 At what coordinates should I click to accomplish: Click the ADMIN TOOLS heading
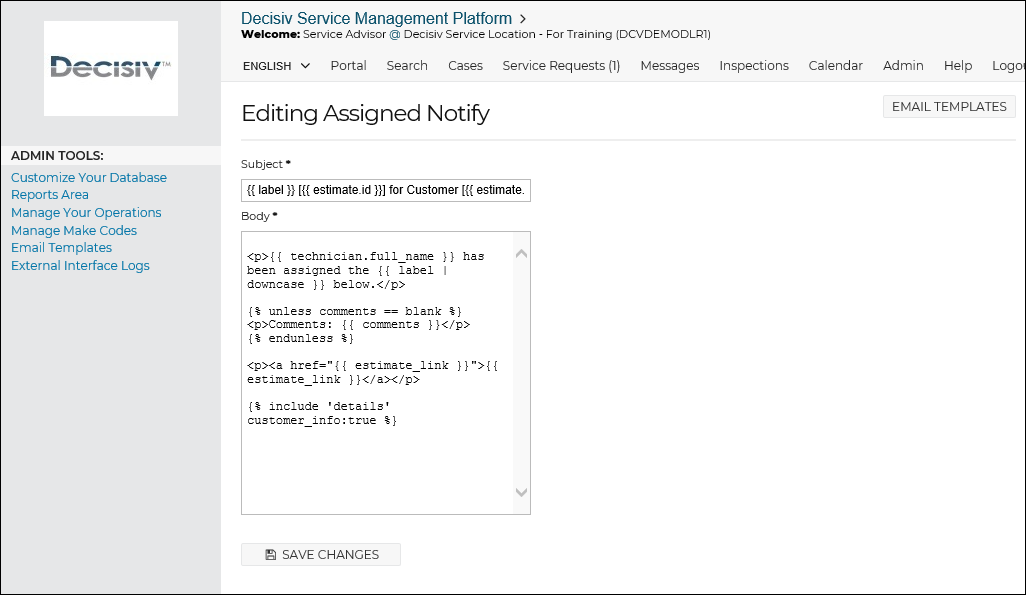tap(58, 156)
